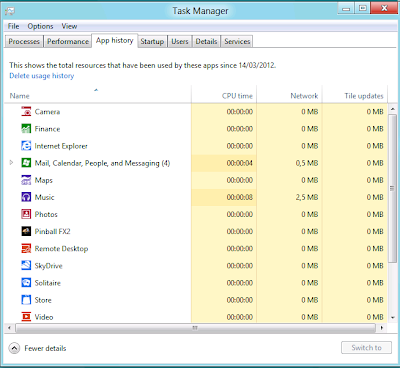The image size is (400, 368).
Task: Select the Video row name
Action: tap(44, 317)
